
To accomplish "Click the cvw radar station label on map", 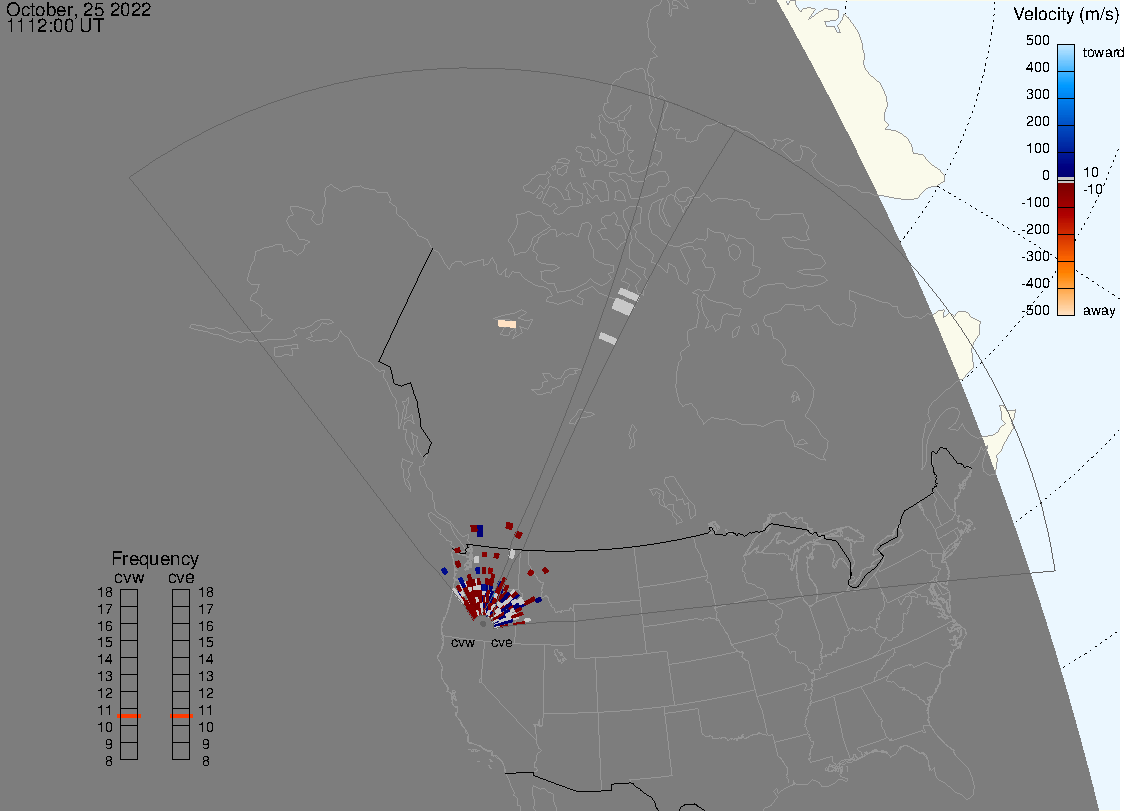I will pyautogui.click(x=462, y=643).
